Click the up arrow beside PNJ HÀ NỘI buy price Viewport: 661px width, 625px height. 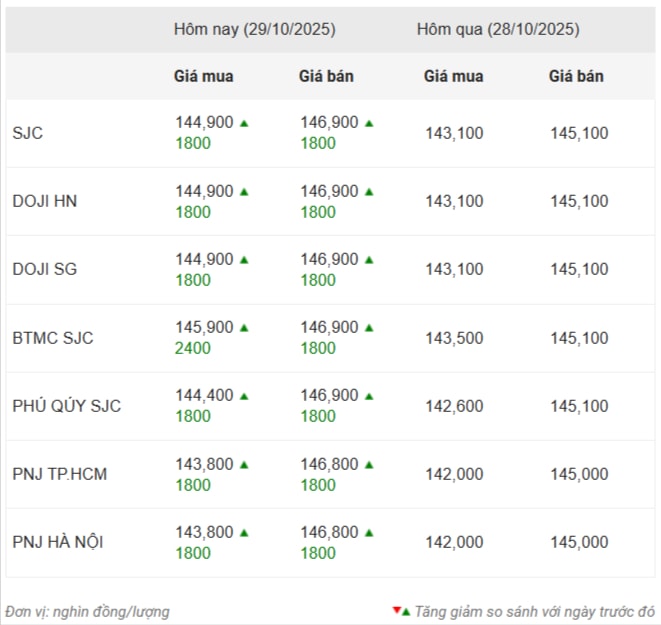(244, 533)
